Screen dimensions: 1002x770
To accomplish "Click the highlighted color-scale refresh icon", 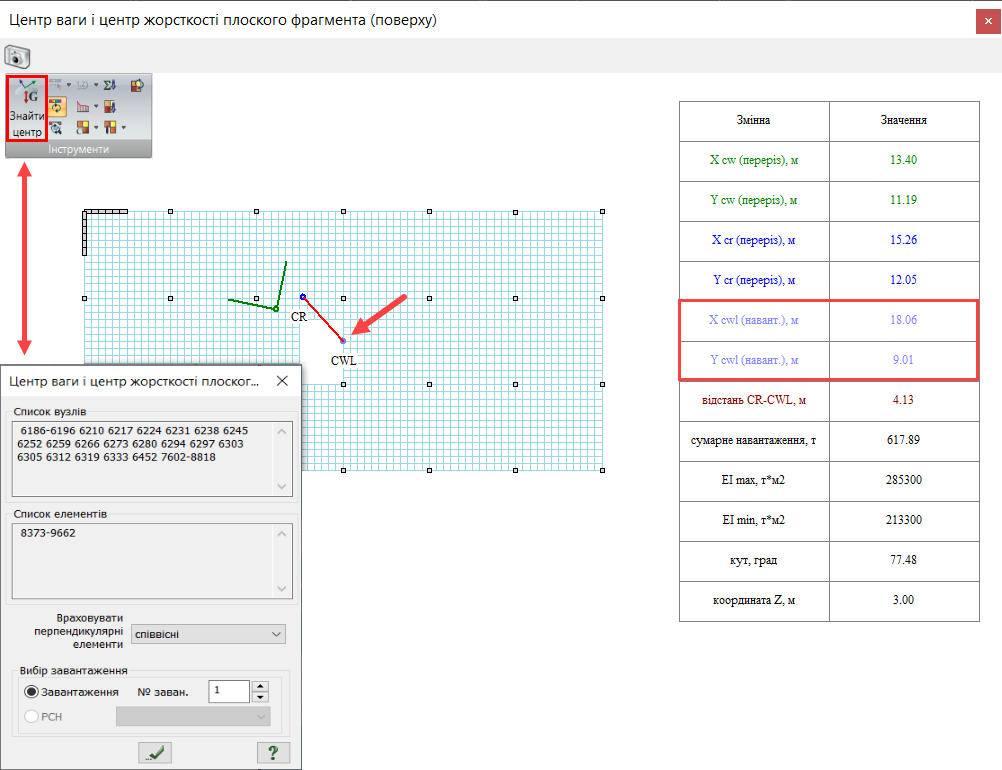I will [57, 107].
